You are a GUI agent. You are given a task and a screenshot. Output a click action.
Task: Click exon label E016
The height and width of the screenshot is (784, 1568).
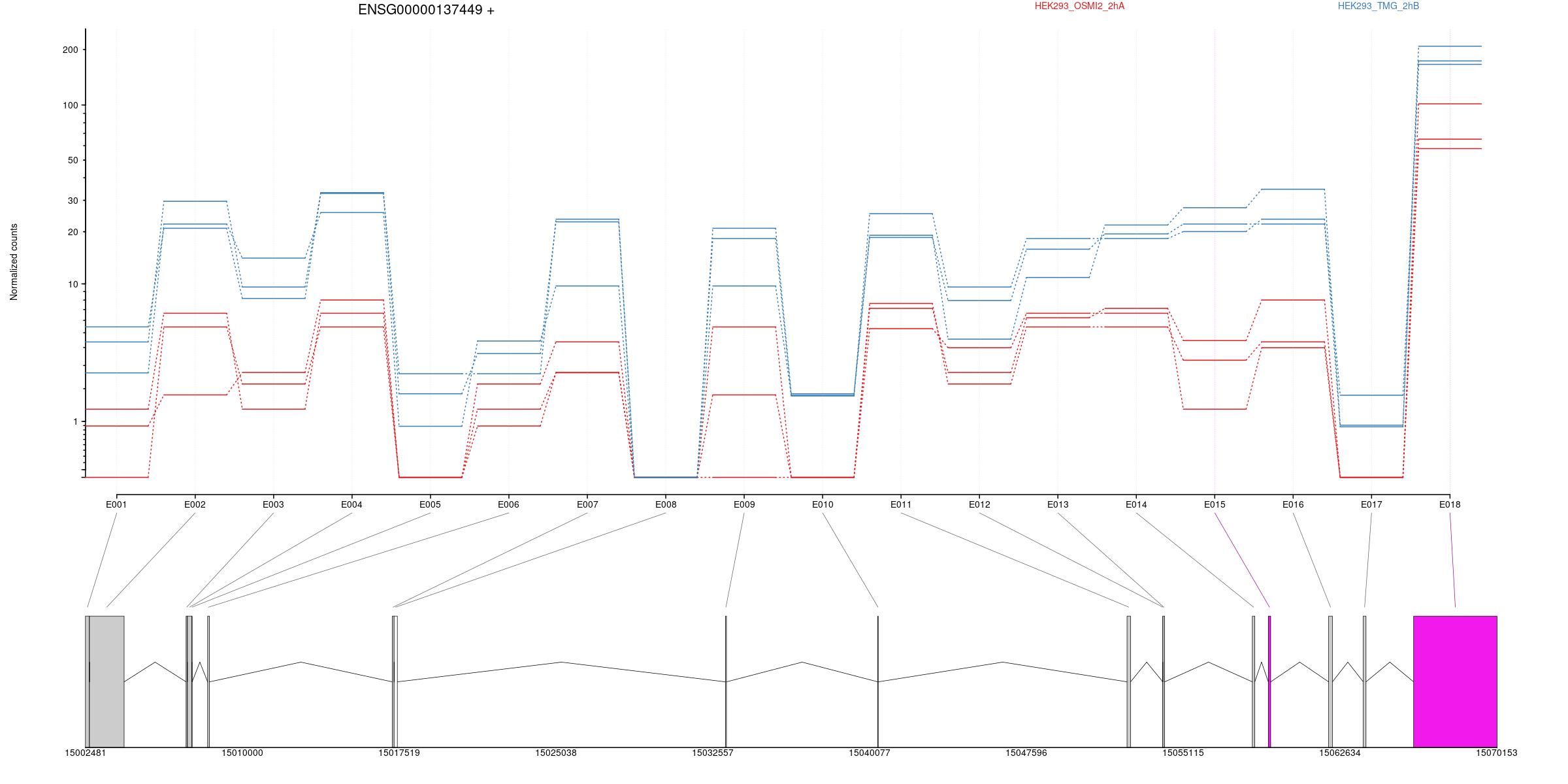1293,504
